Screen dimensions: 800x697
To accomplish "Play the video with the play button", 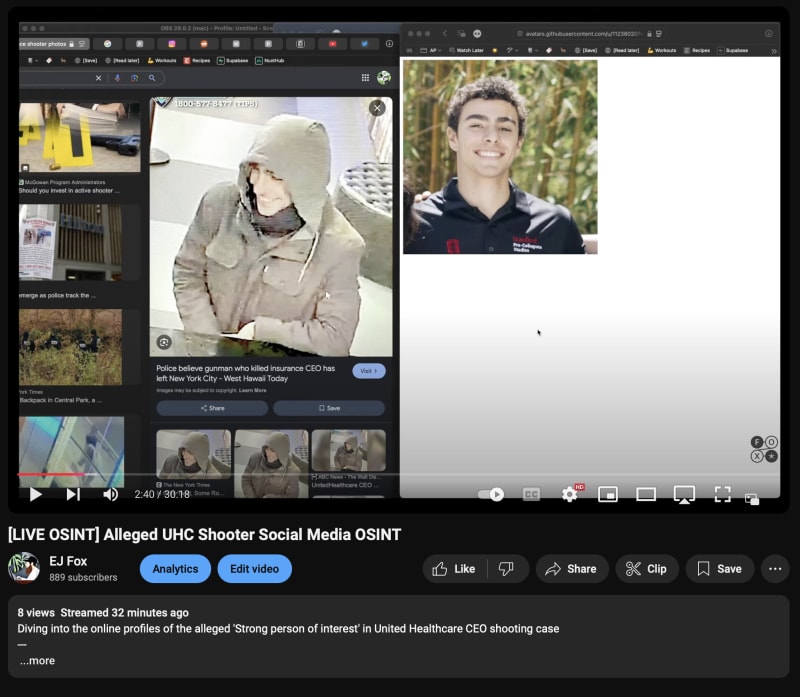I will 35,494.
